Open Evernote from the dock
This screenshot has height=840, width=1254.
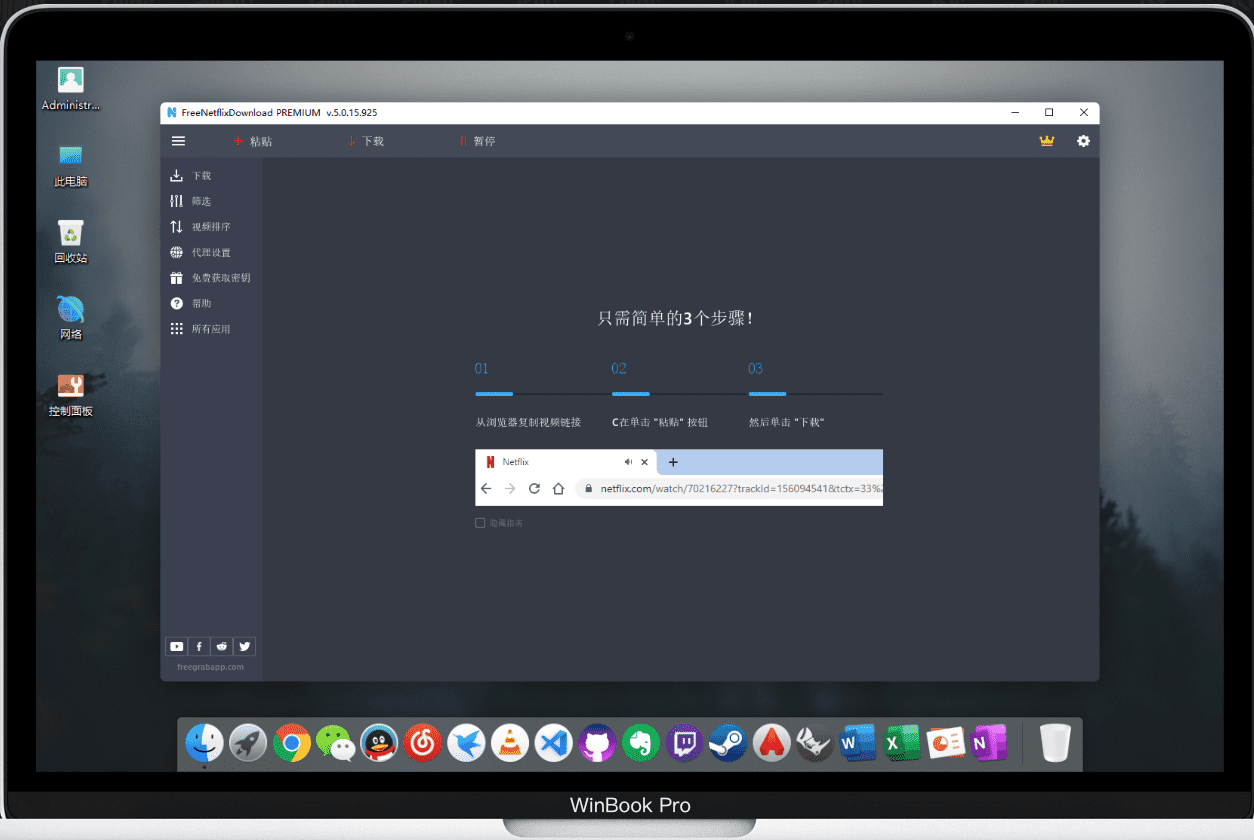pos(641,743)
